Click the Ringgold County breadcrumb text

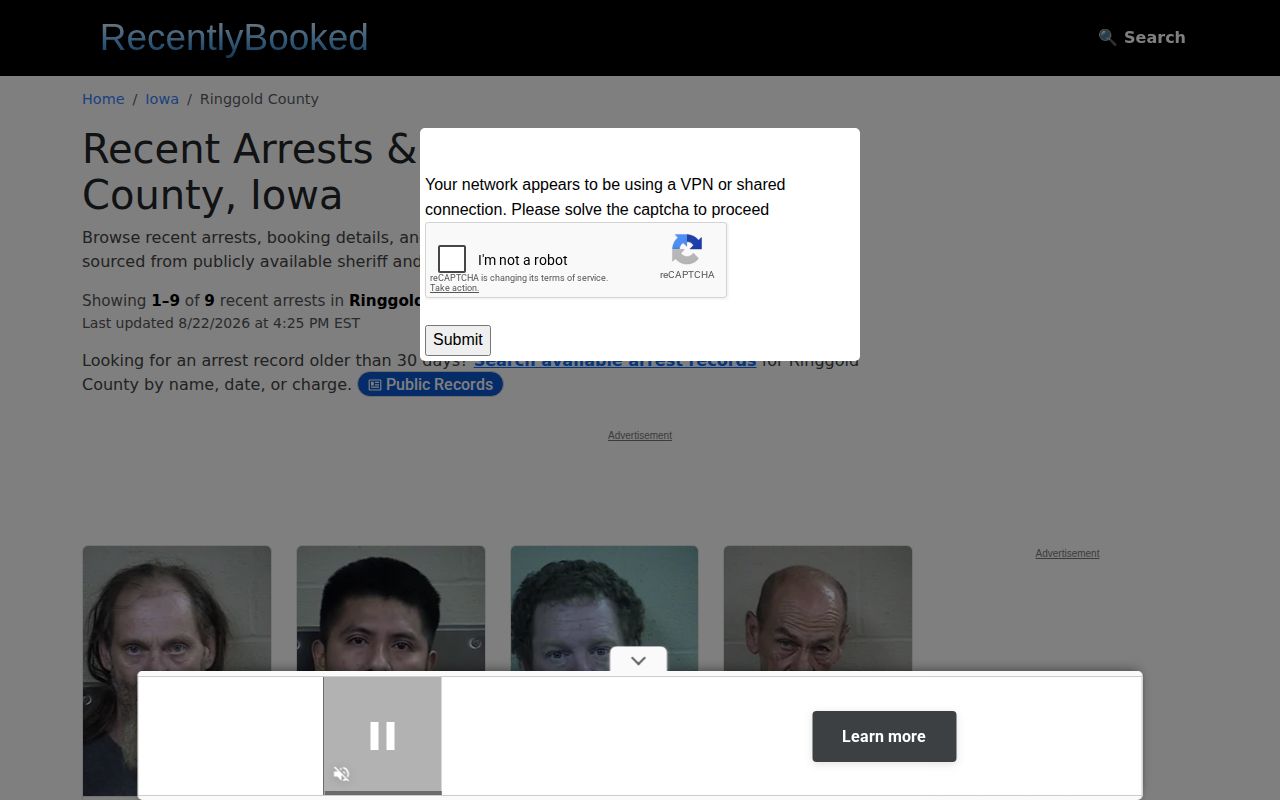(x=259, y=99)
